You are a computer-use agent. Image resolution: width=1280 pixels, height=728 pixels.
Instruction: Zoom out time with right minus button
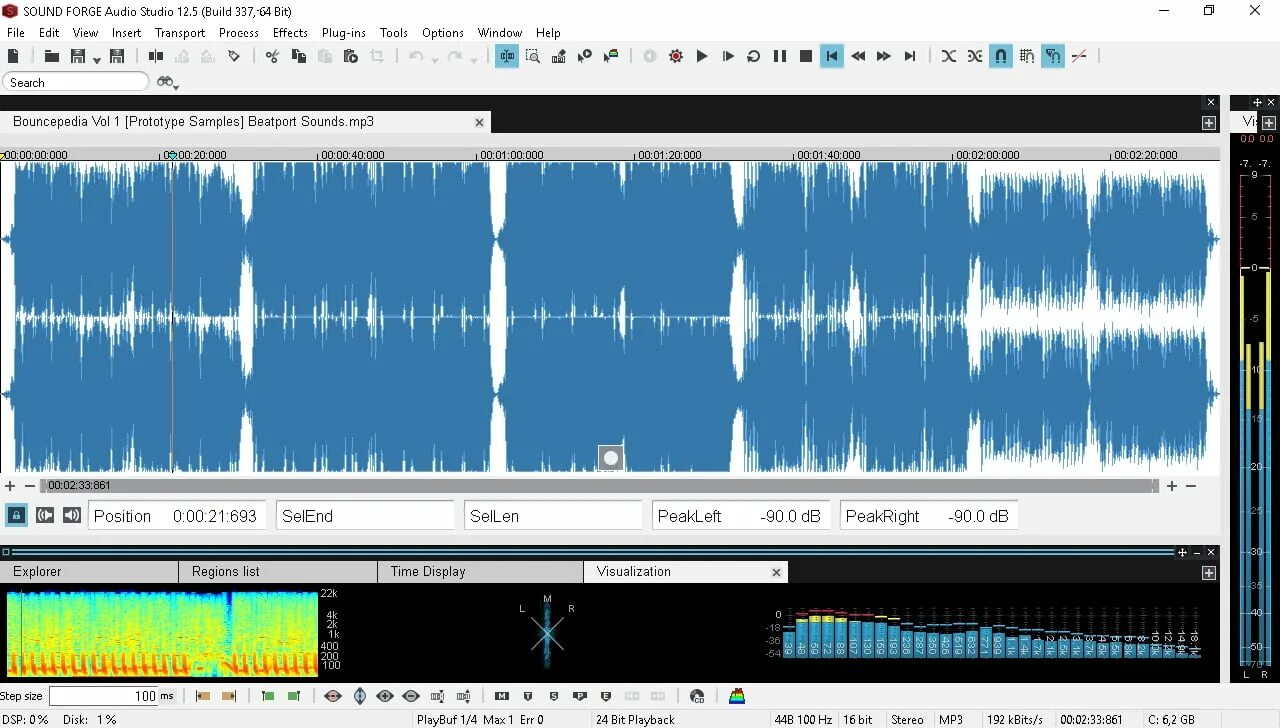coord(1190,486)
